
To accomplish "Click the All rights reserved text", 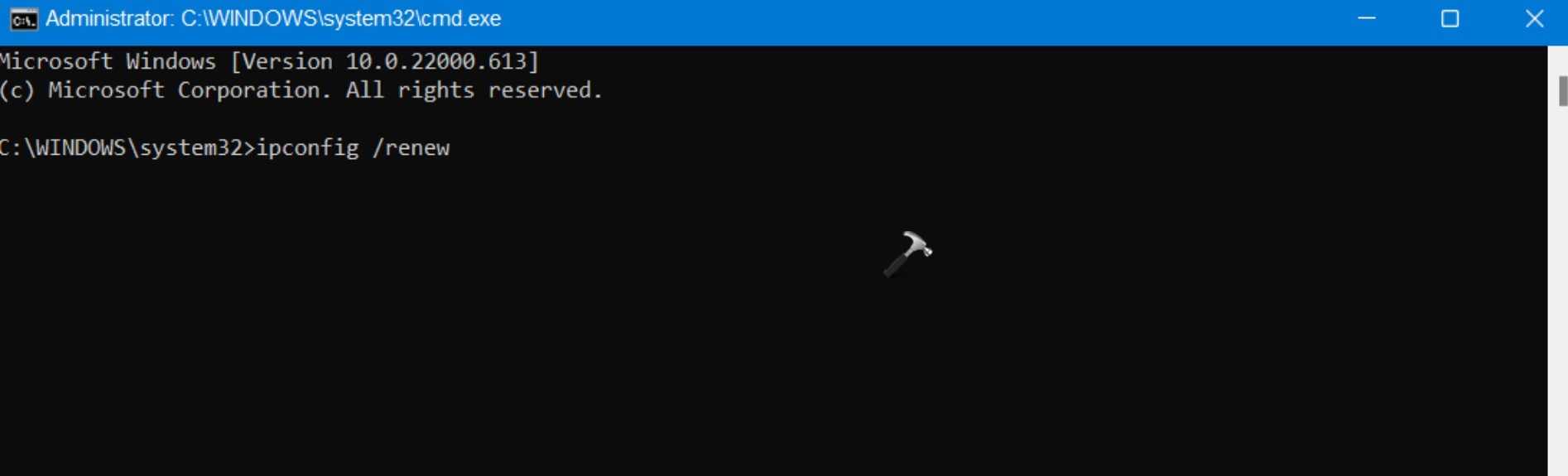I will tap(474, 90).
